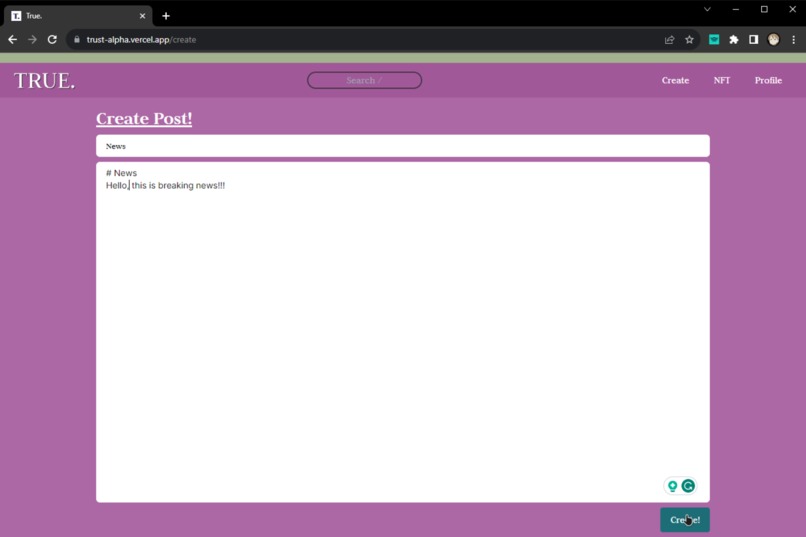Click the browser forward arrow
The height and width of the screenshot is (537, 806).
point(32,40)
